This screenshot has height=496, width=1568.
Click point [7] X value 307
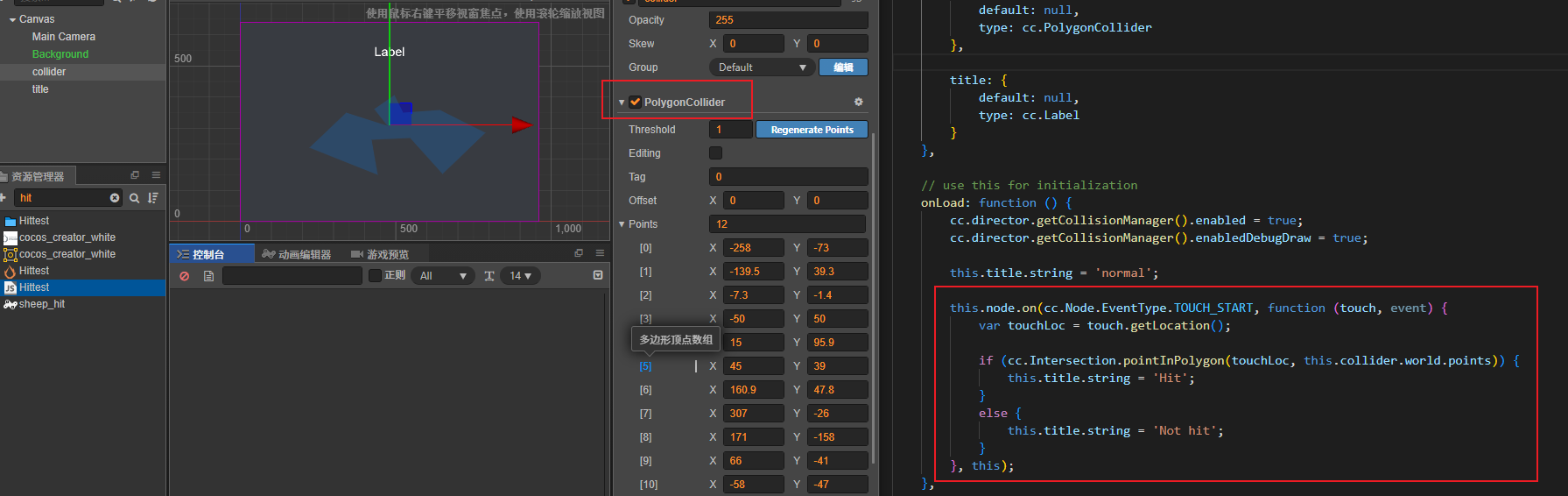pos(753,414)
